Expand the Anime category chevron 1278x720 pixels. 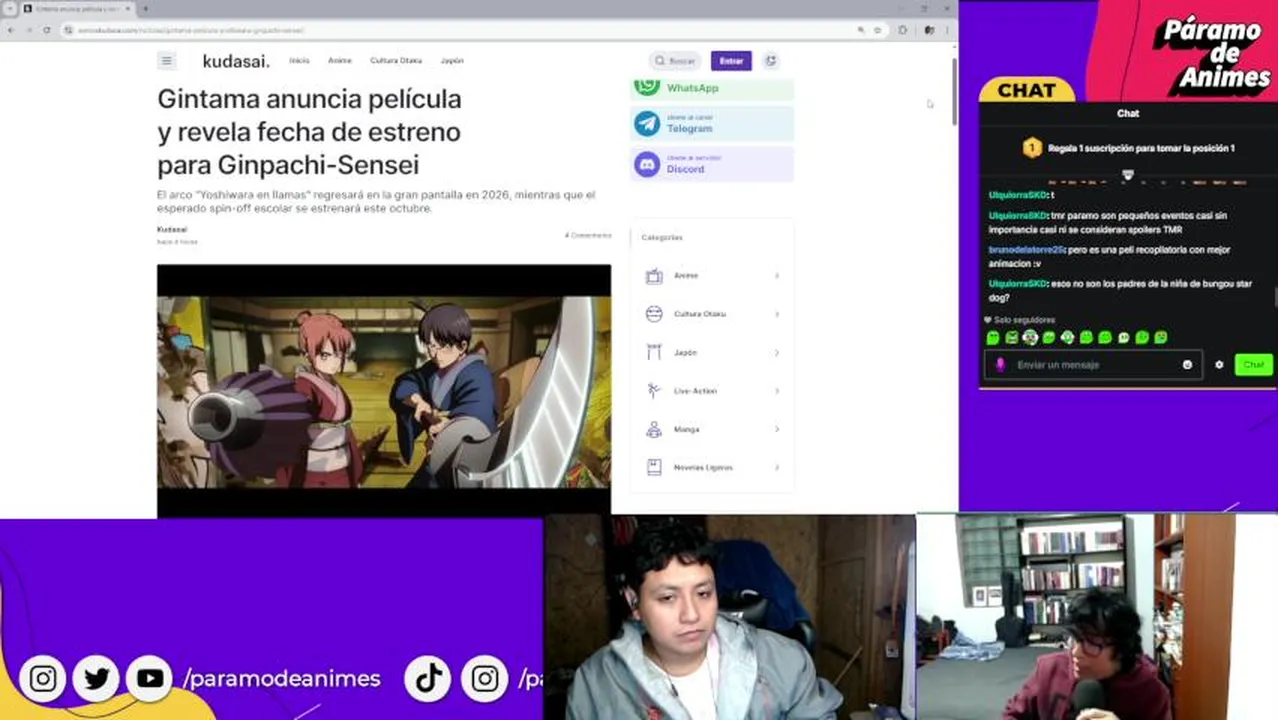tap(777, 276)
